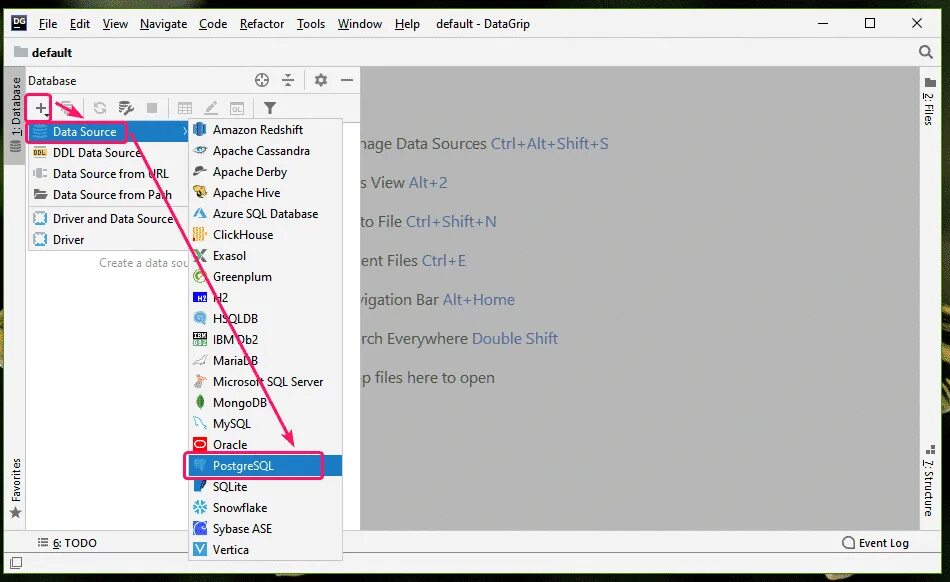Choose Microsoft SQL Server data source
950x582 pixels.
[265, 382]
